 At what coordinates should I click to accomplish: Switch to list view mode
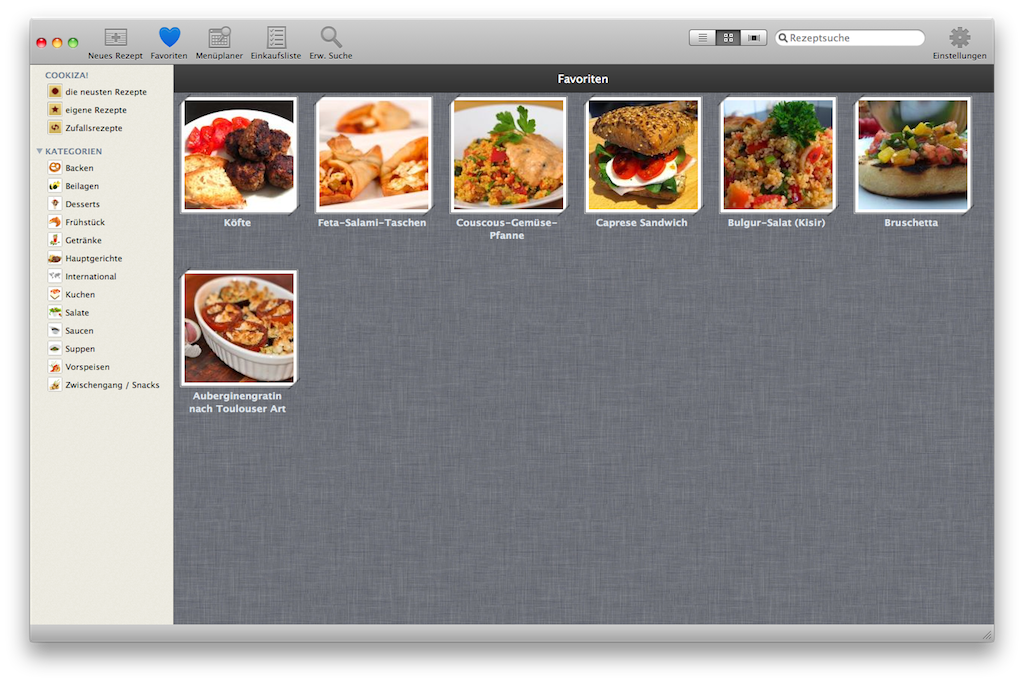coord(703,38)
